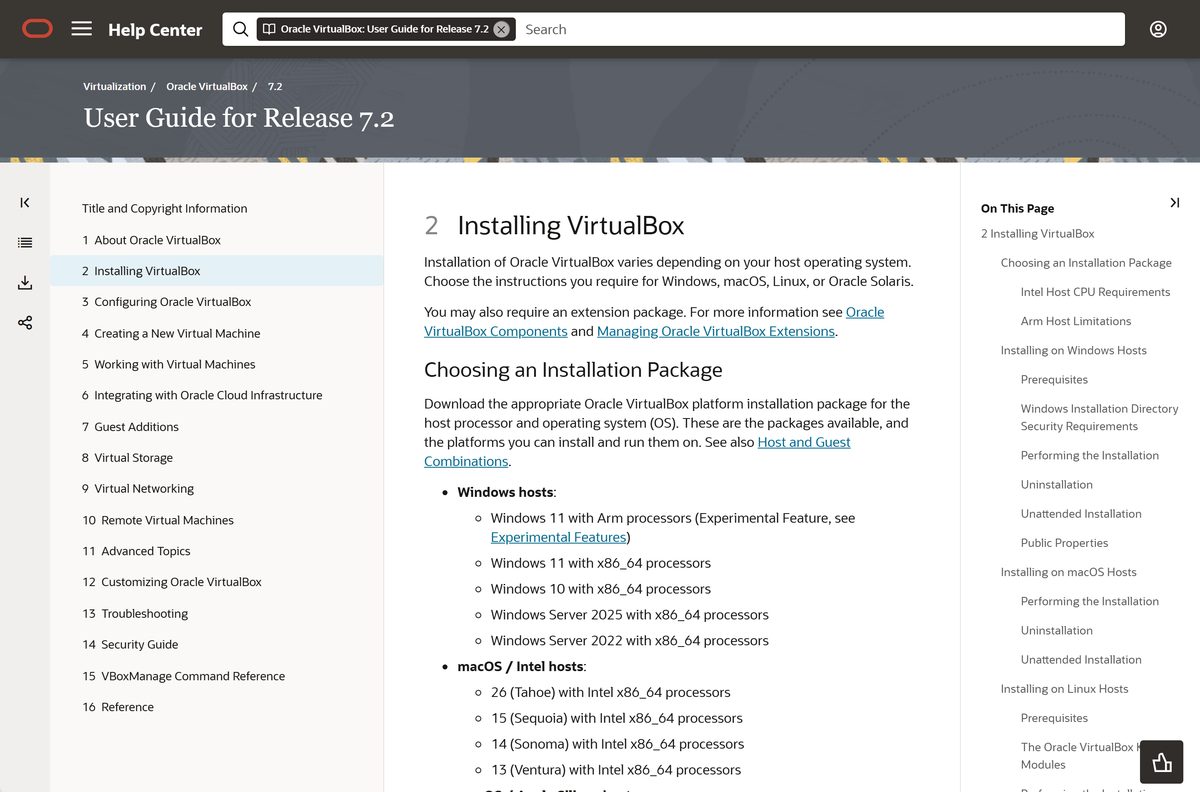Image resolution: width=1200 pixels, height=792 pixels.
Task: Click the floating feedback thumbs-up button
Action: tap(1162, 762)
